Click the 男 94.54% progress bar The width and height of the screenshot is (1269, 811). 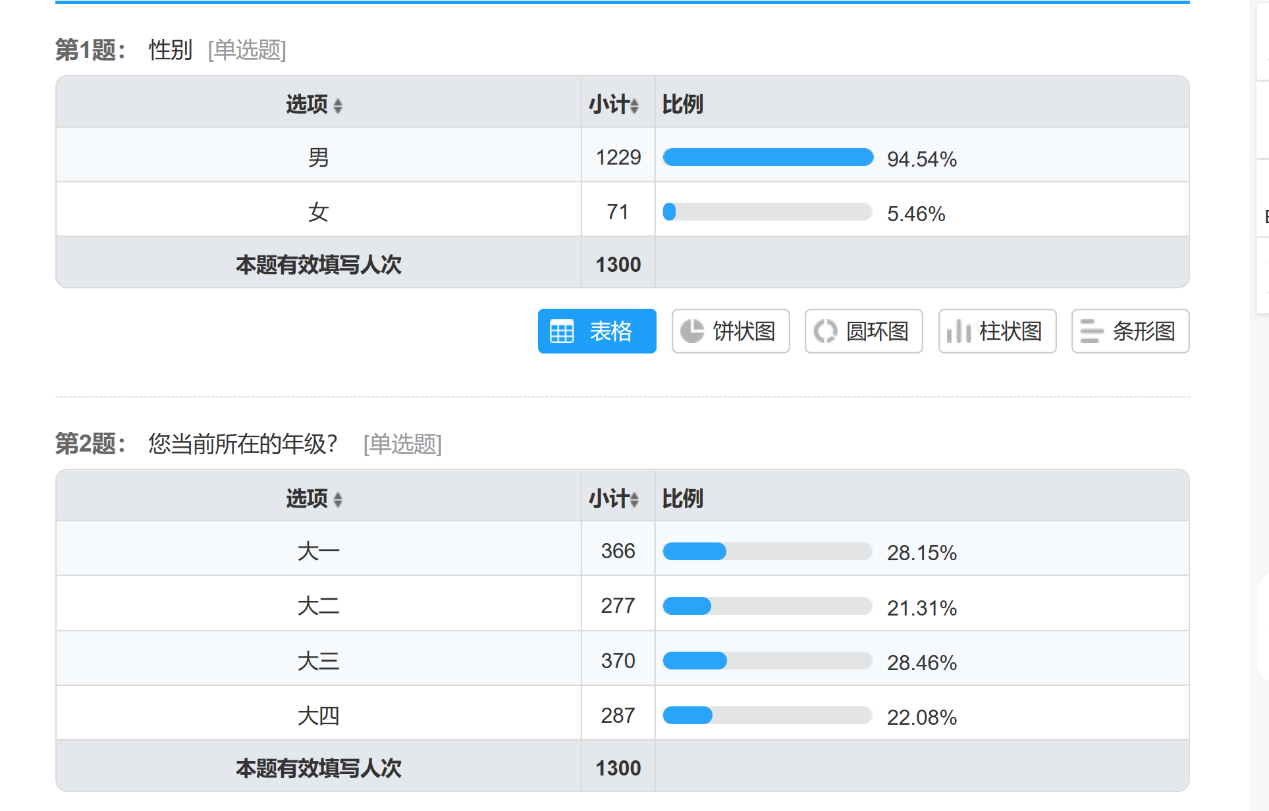tap(767, 157)
